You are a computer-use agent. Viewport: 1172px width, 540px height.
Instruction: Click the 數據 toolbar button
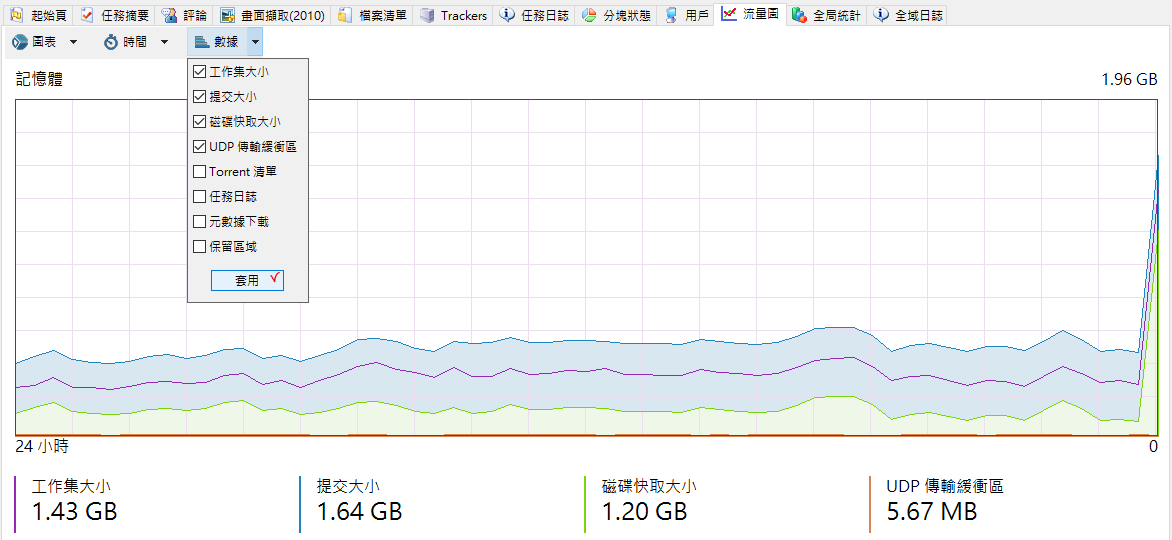(218, 43)
